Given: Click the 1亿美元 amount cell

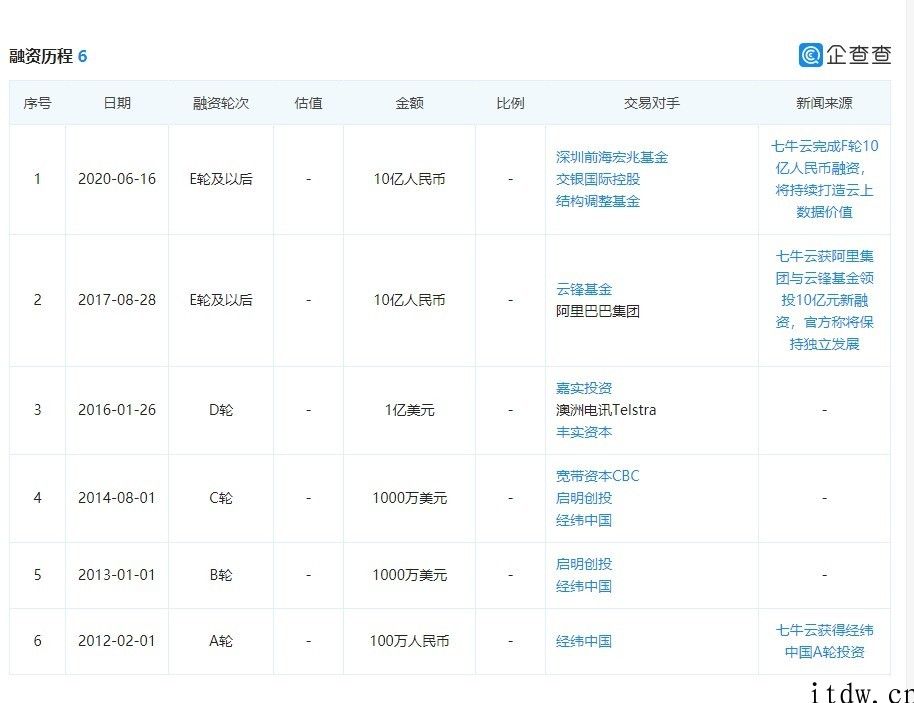Looking at the screenshot, I should pos(409,410).
